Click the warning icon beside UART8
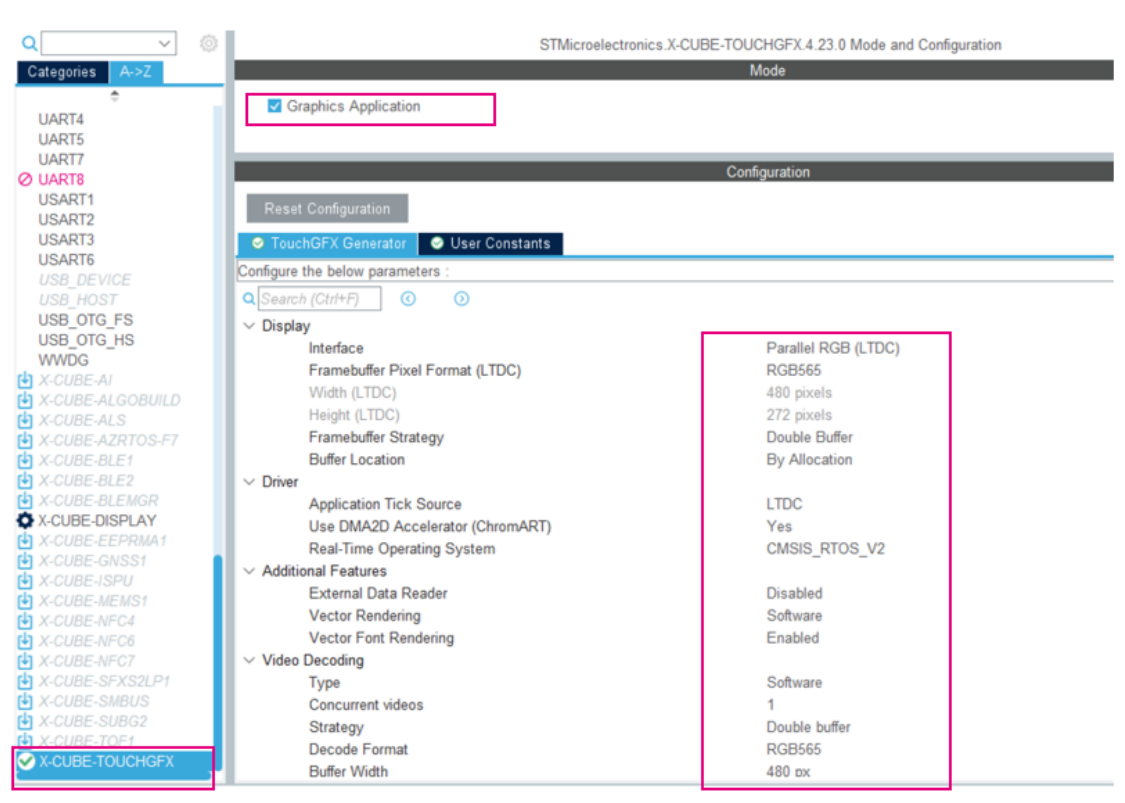 pos(25,179)
